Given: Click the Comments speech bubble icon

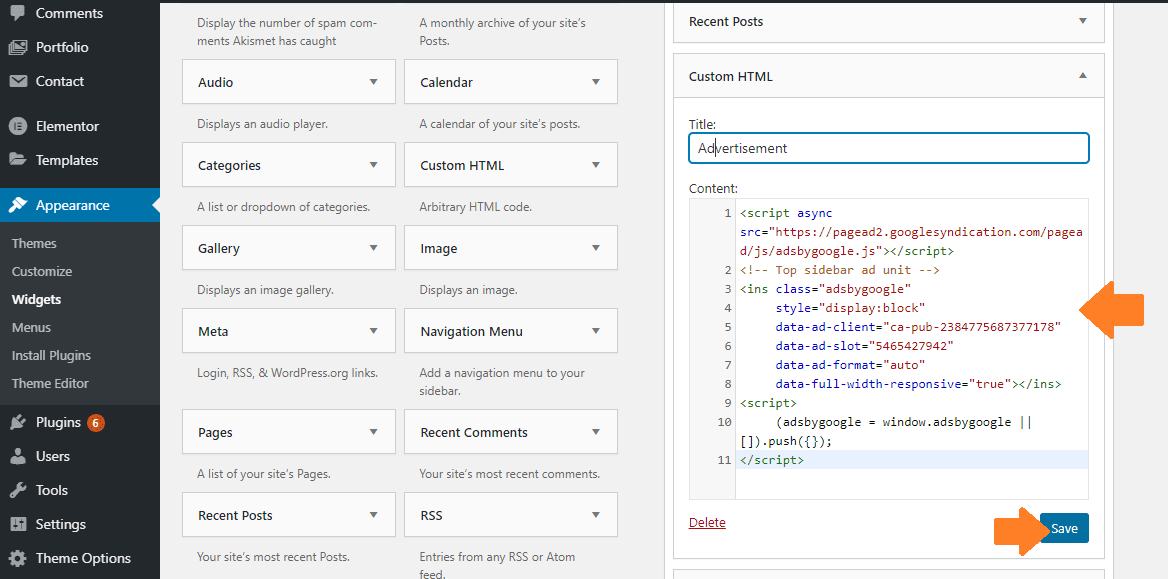Looking at the screenshot, I should tap(18, 13).
